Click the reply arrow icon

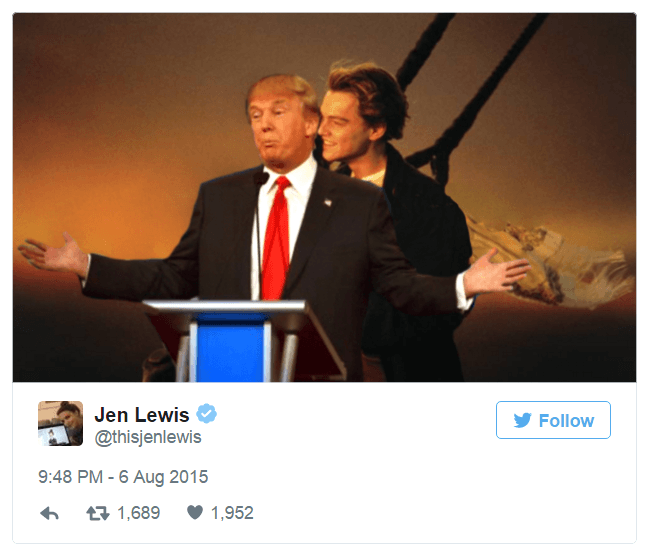49,513
